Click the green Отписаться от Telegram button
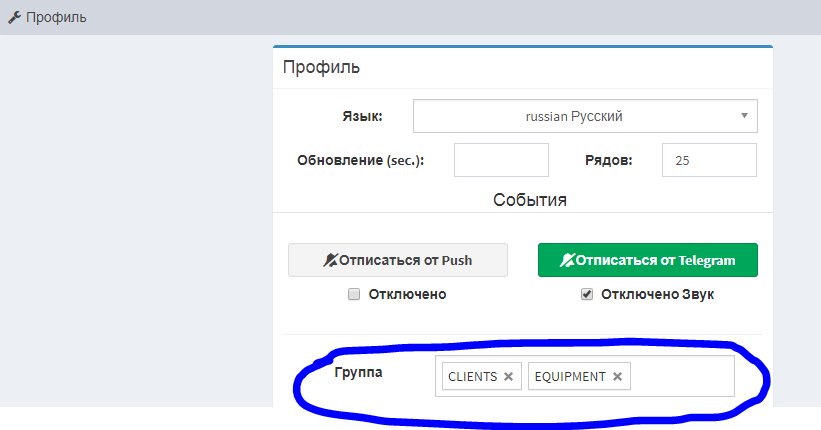 (x=648, y=260)
